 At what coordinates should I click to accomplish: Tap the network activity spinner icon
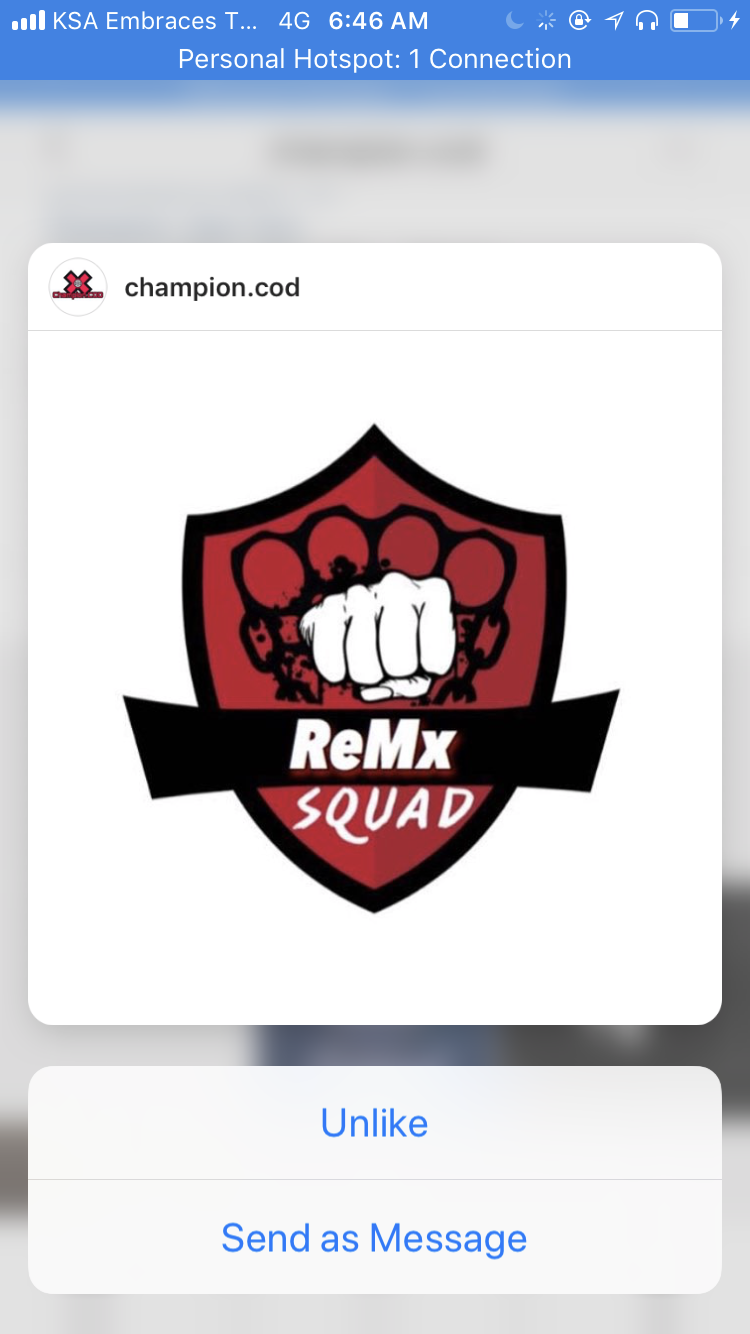tap(546, 20)
